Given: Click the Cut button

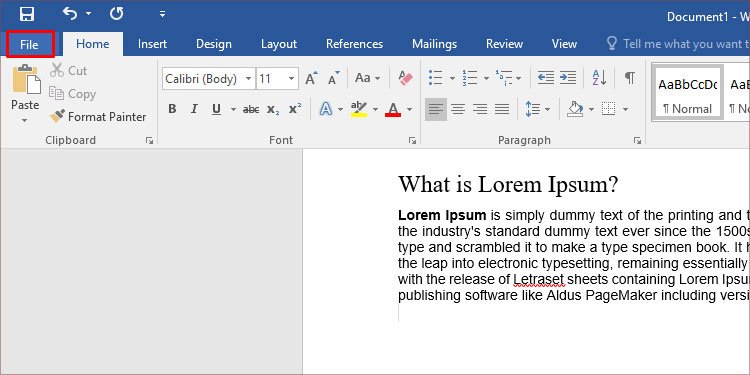Looking at the screenshot, I should click(68, 71).
